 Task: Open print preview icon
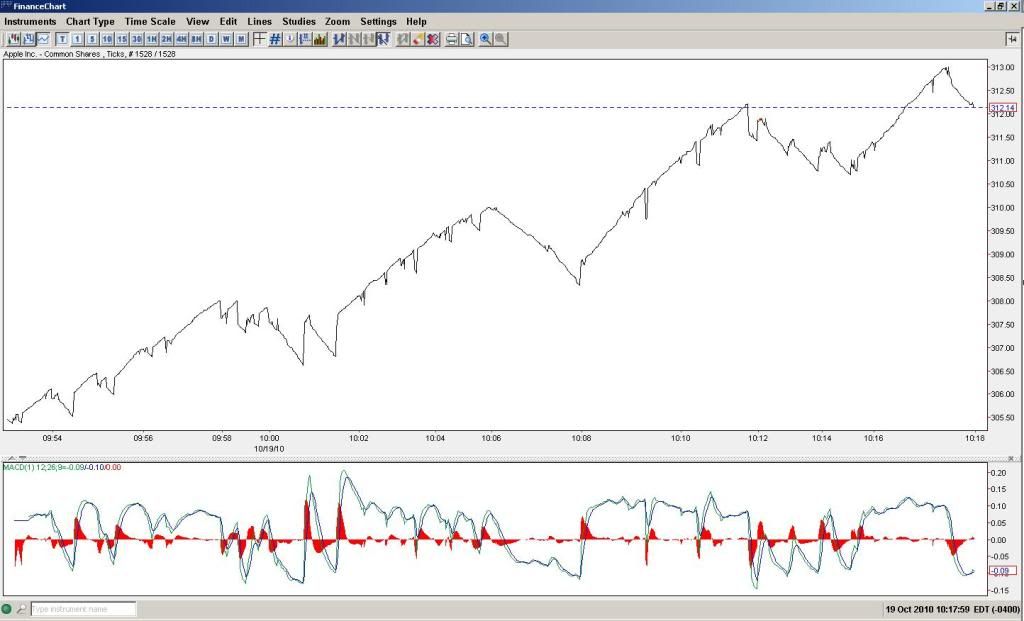[x=466, y=39]
